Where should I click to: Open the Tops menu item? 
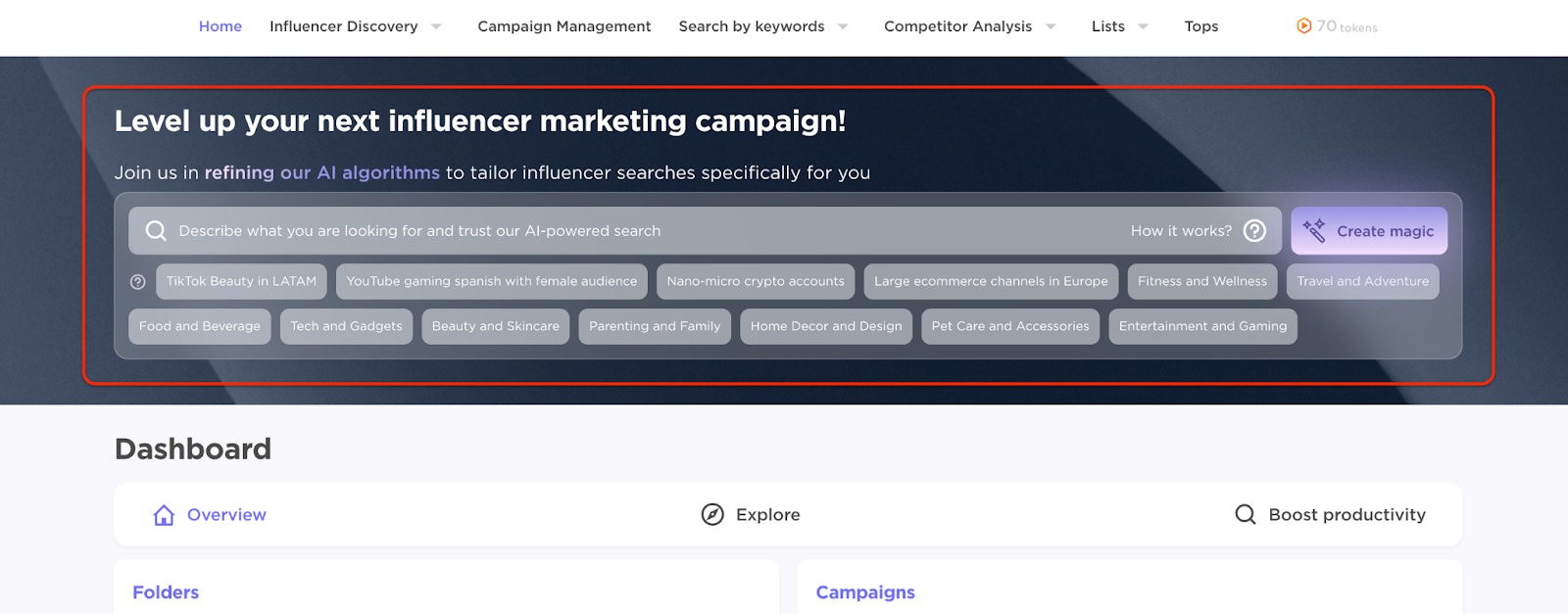coord(1200,26)
